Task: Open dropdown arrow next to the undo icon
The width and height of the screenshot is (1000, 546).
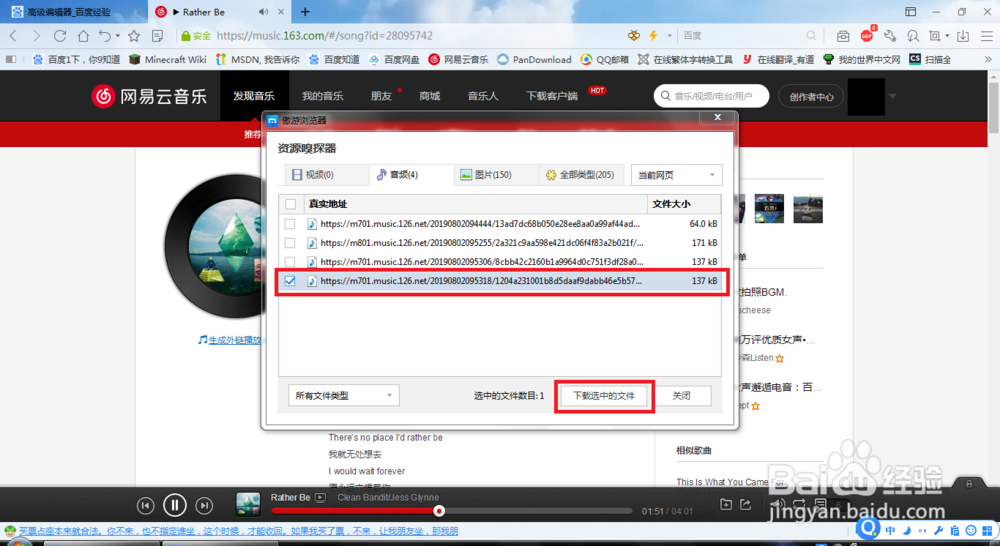Action: (117, 36)
